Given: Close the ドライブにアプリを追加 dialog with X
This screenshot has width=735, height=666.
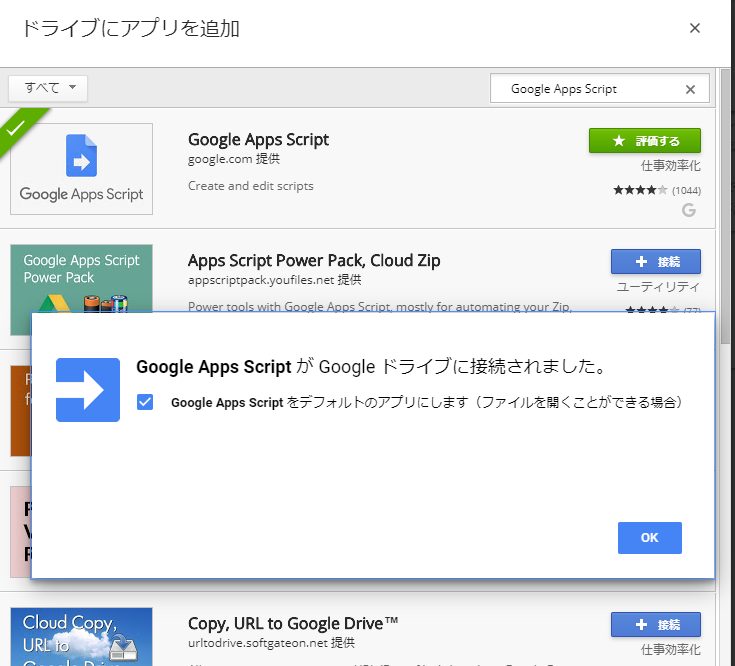Looking at the screenshot, I should (x=695, y=28).
